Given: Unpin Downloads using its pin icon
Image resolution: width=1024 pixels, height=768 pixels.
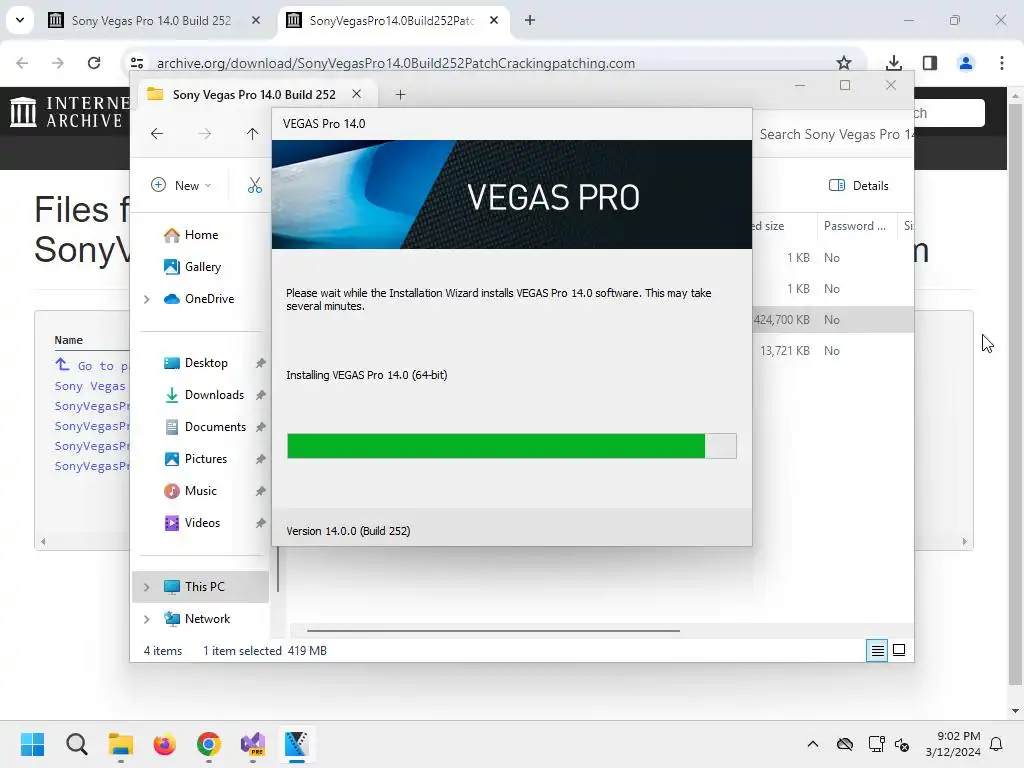Looking at the screenshot, I should [261, 395].
